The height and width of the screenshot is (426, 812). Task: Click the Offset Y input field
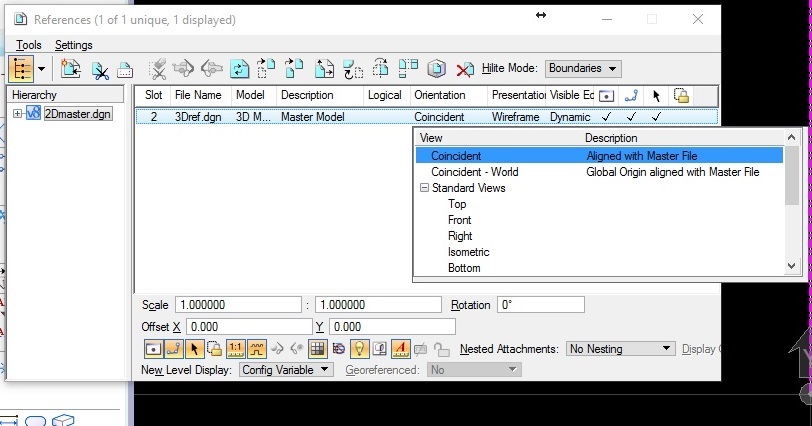point(392,327)
